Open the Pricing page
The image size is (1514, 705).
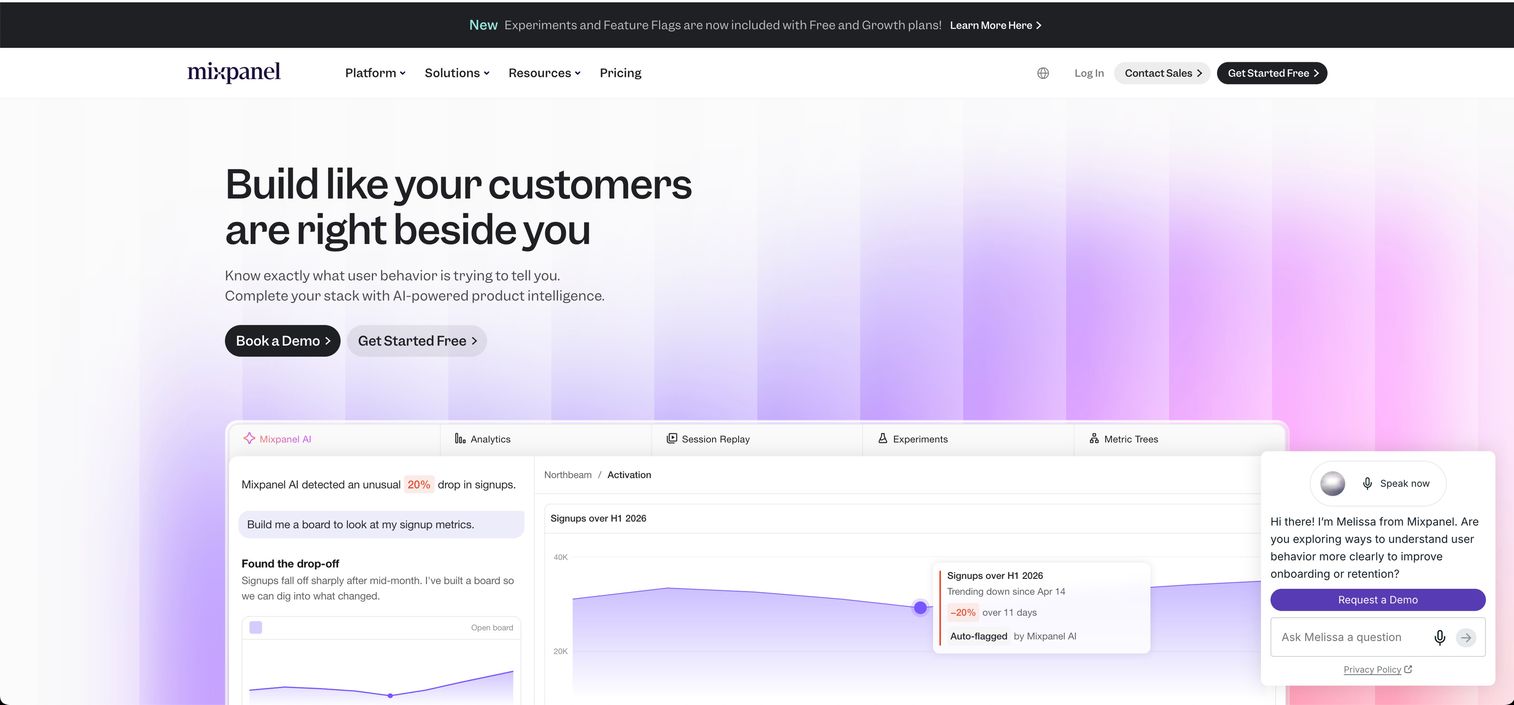point(620,73)
